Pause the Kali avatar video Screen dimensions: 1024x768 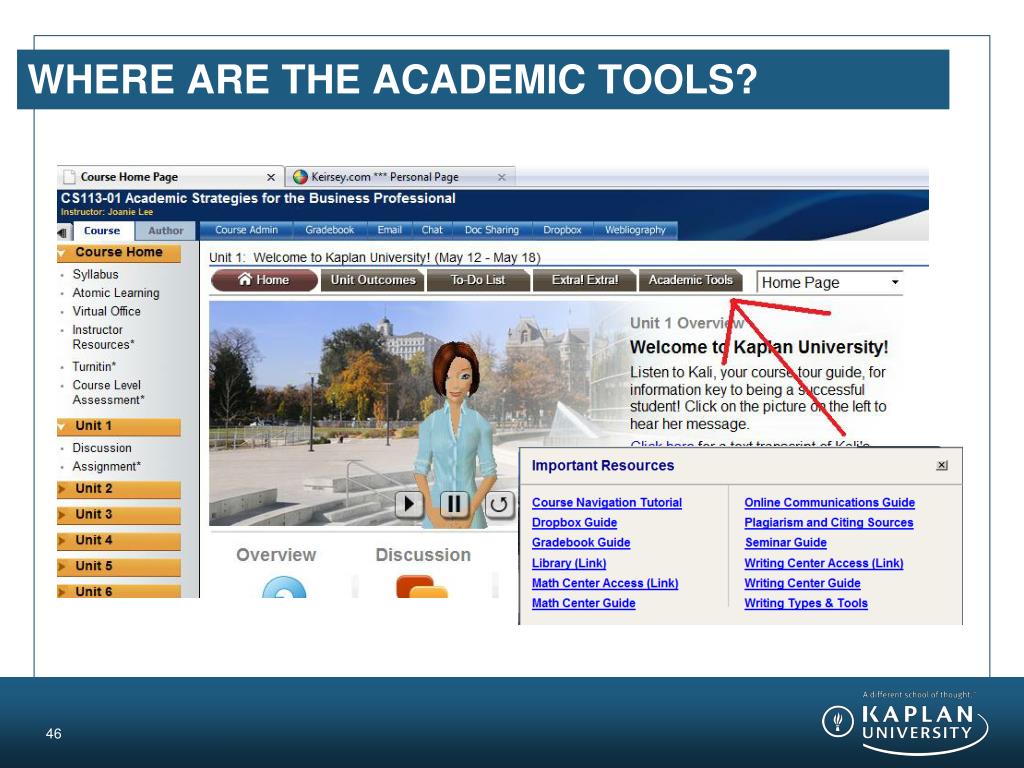tap(455, 504)
